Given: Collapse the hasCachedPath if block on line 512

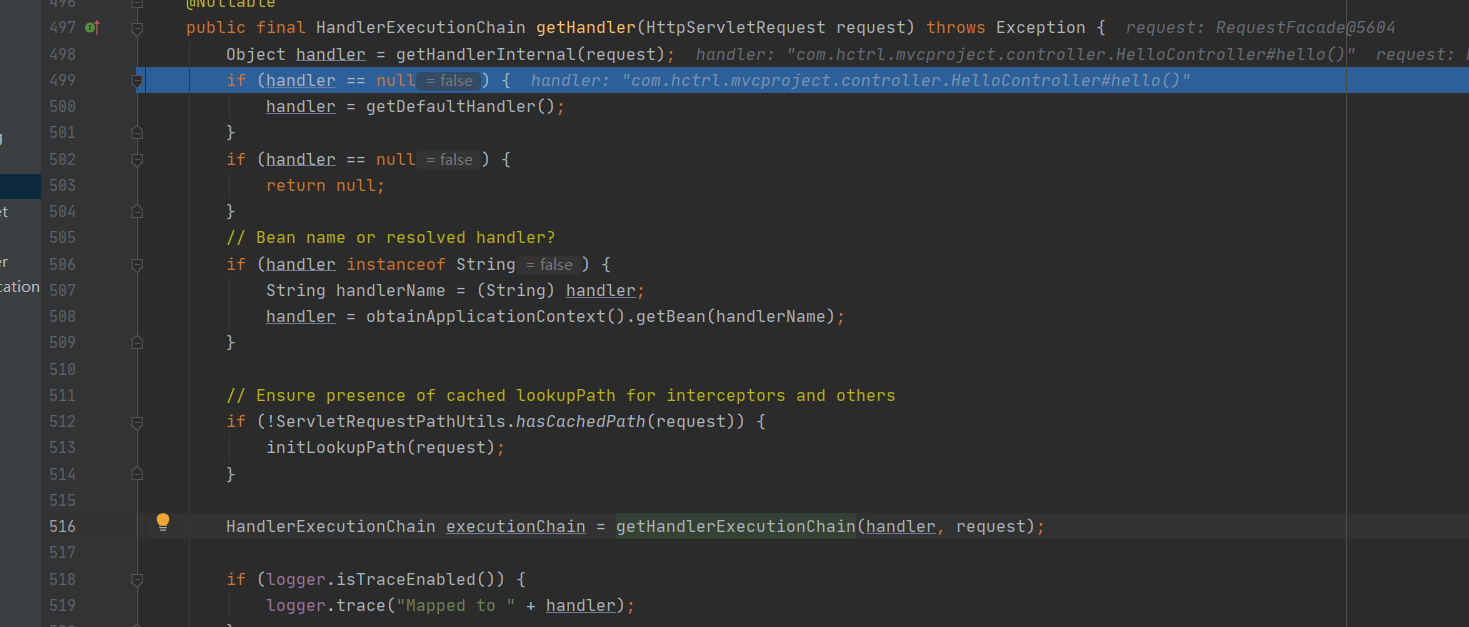Looking at the screenshot, I should click(137, 422).
